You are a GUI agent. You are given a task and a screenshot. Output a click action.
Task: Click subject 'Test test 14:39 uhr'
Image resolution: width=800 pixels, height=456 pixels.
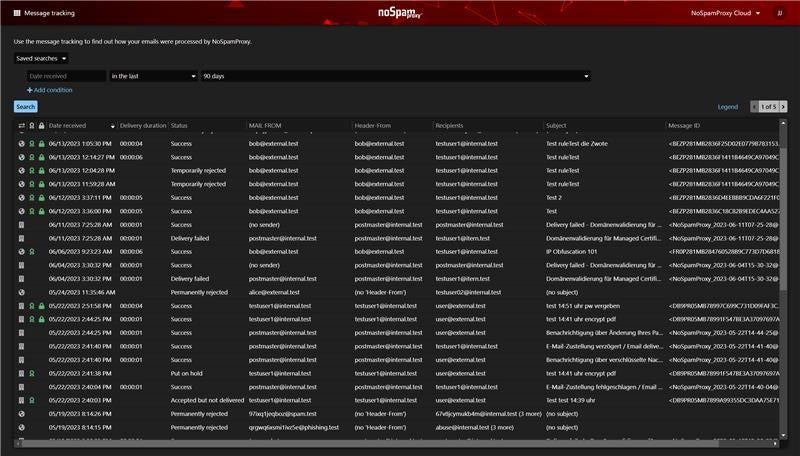(570, 400)
